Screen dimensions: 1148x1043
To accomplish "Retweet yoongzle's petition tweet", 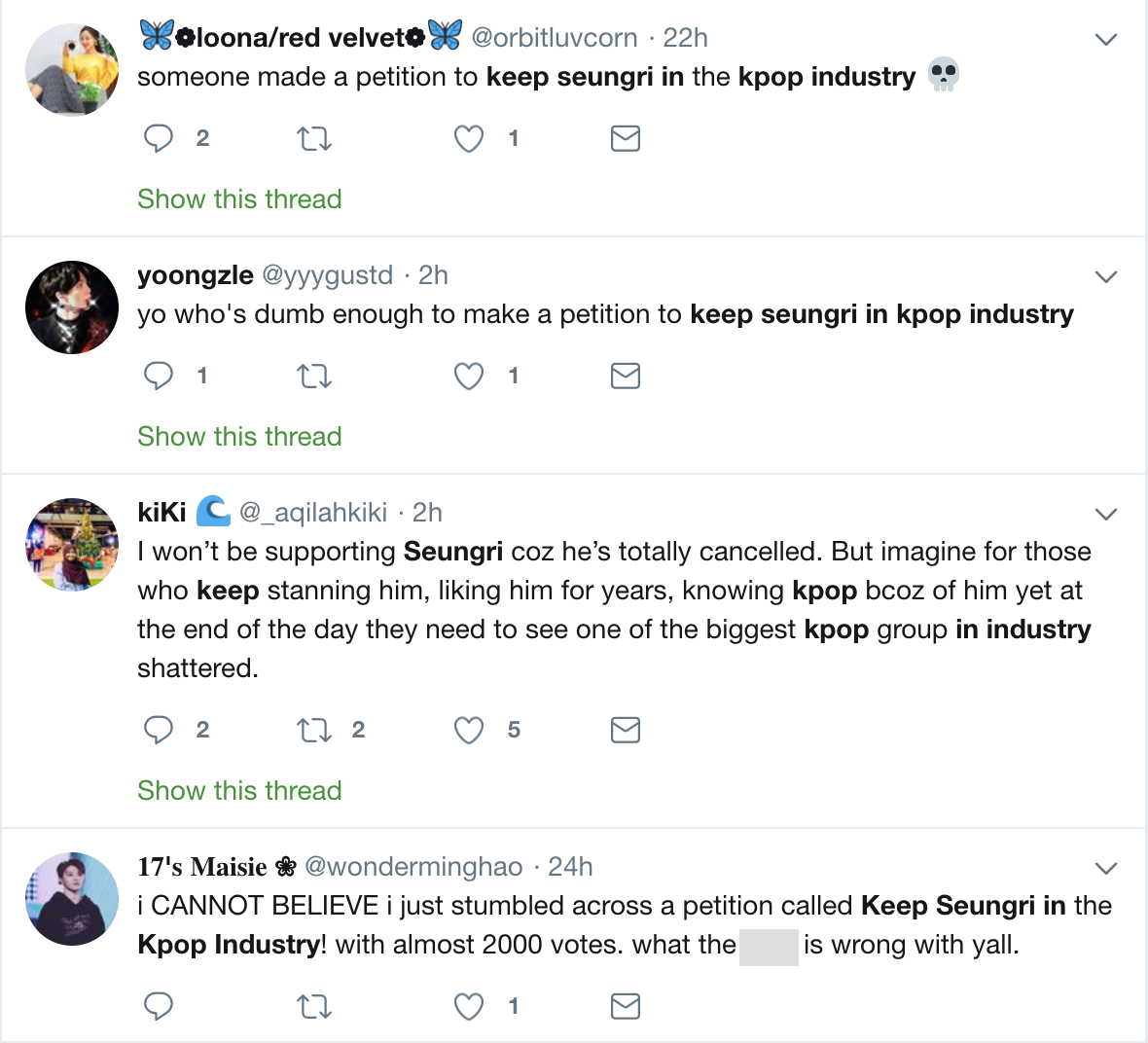I will click(313, 376).
